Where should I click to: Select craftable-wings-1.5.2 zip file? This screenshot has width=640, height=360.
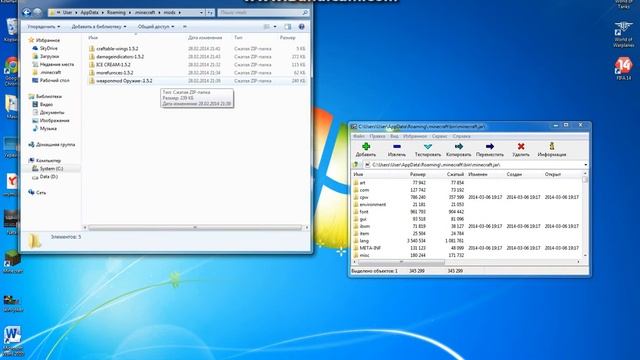point(117,49)
